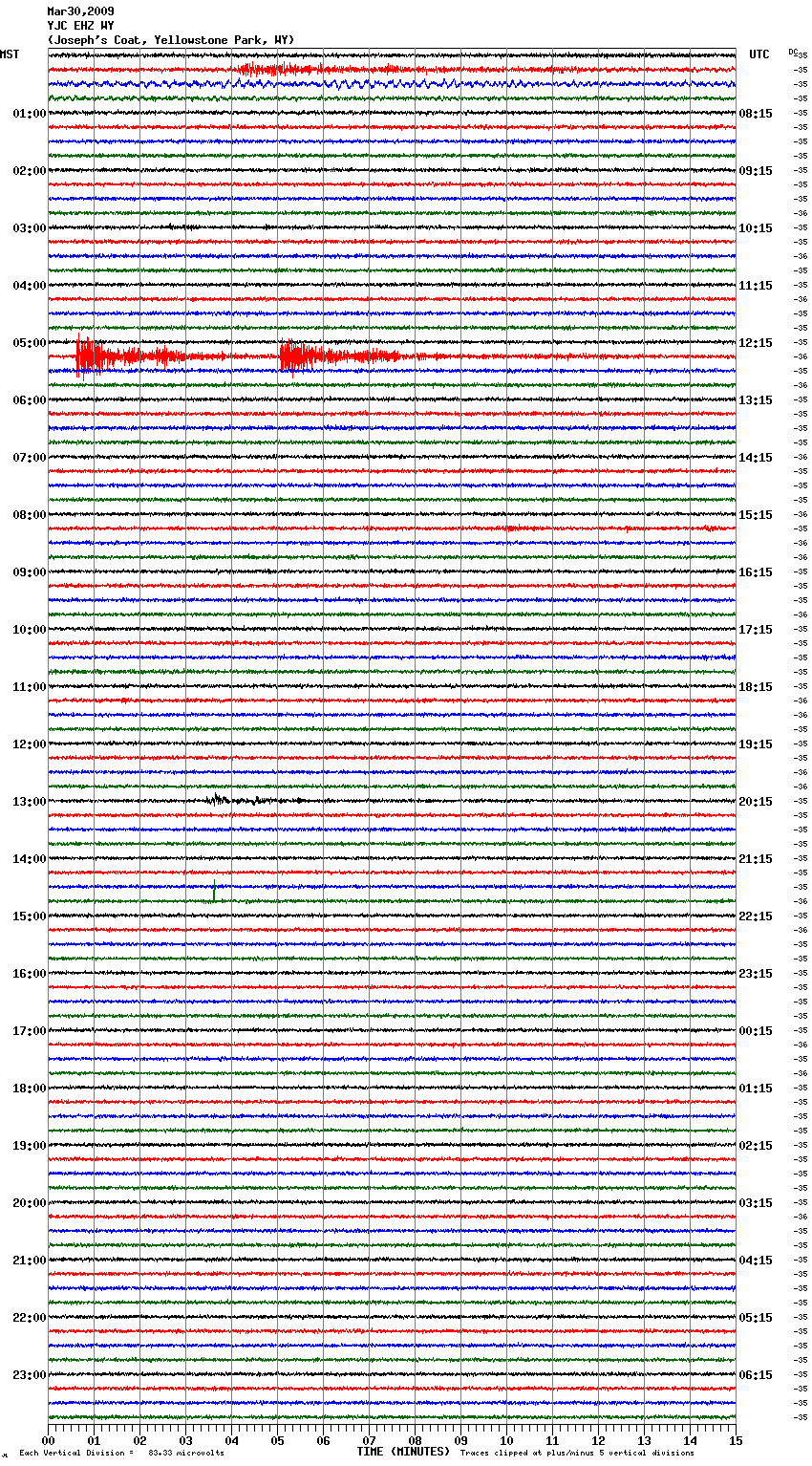The height and width of the screenshot is (1466, 812).
Task: Select the 11:00 MST time label
Action: pos(30,687)
